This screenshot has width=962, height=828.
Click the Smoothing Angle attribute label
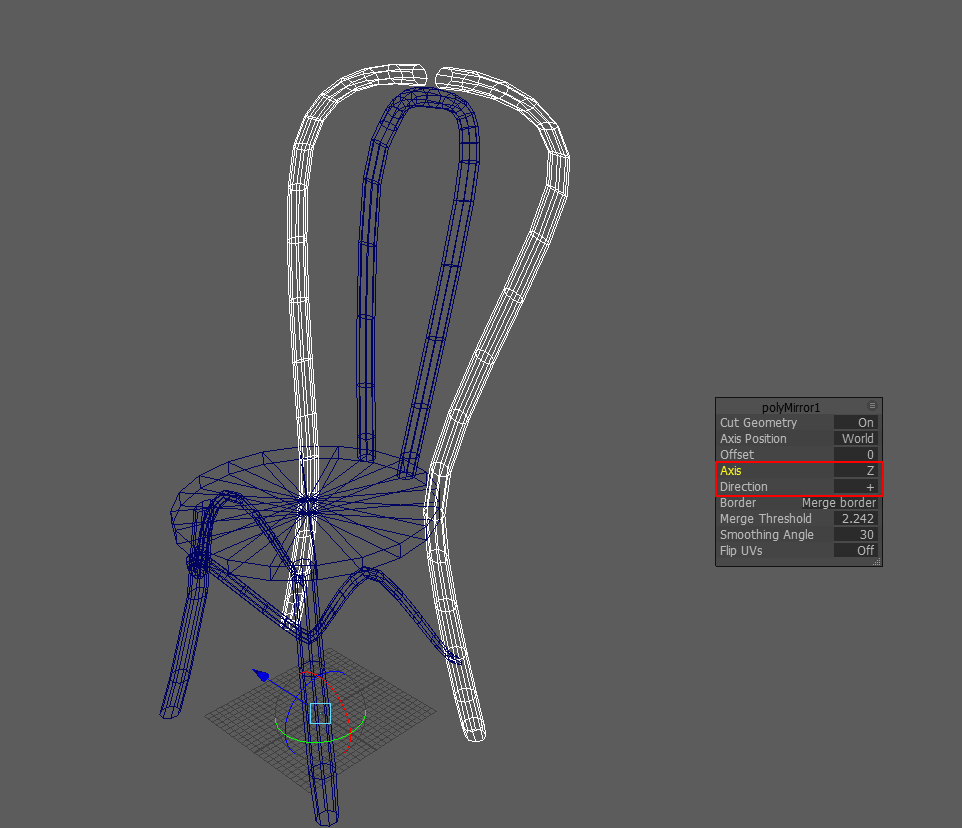(x=766, y=535)
